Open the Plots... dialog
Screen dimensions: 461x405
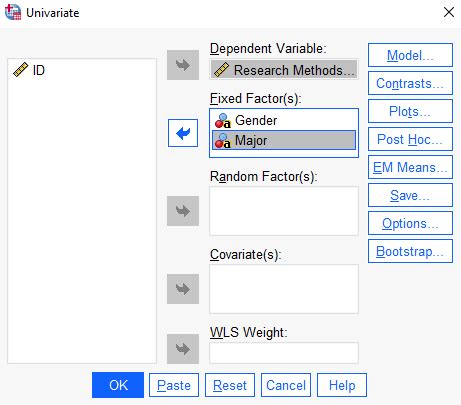click(x=410, y=111)
